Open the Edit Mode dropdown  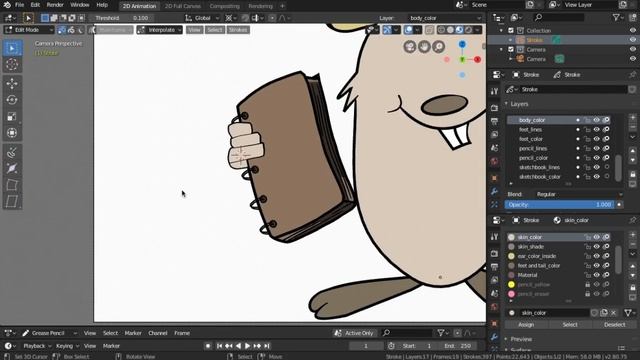(x=29, y=30)
